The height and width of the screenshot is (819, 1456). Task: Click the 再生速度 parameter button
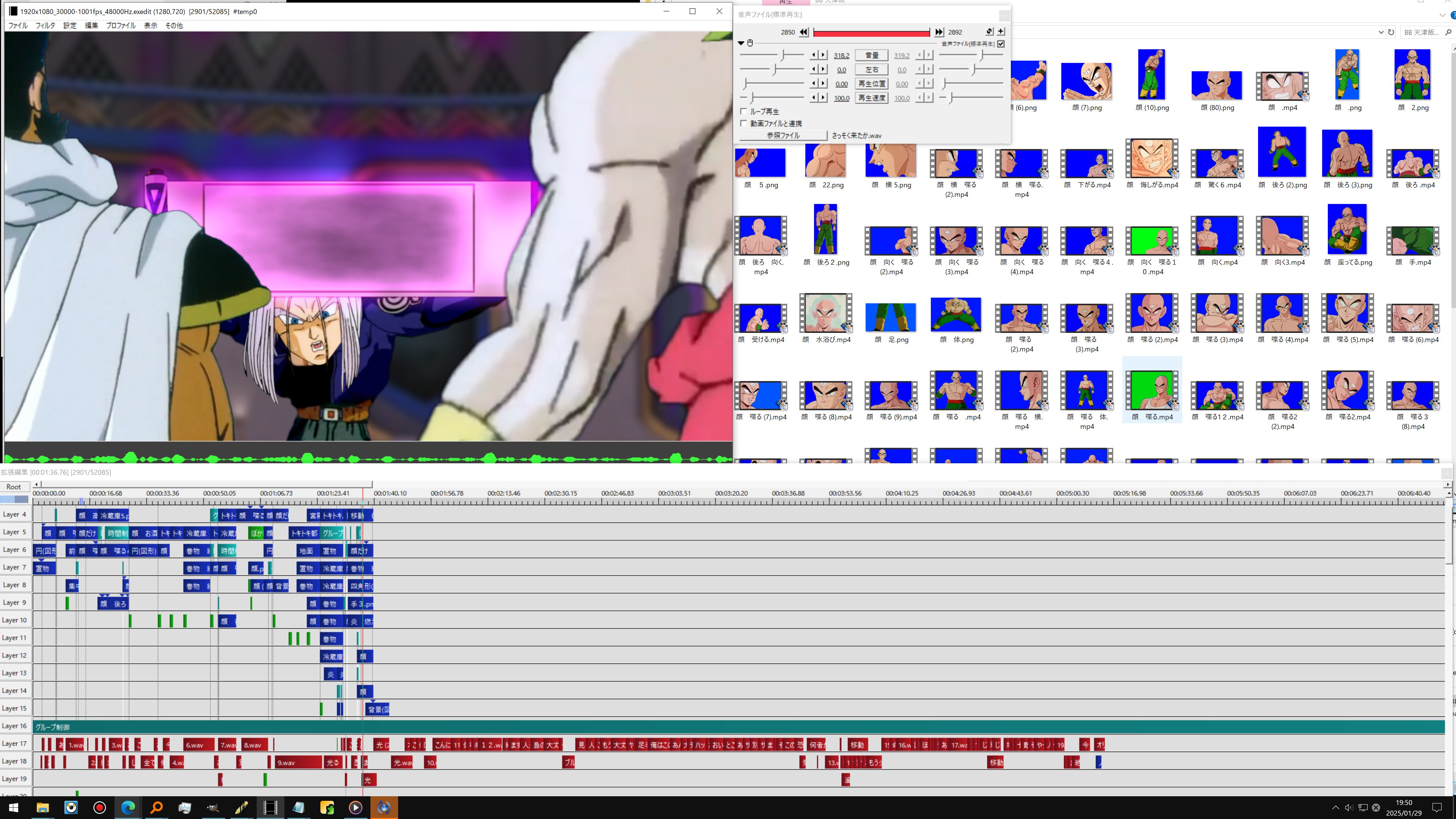point(872,97)
